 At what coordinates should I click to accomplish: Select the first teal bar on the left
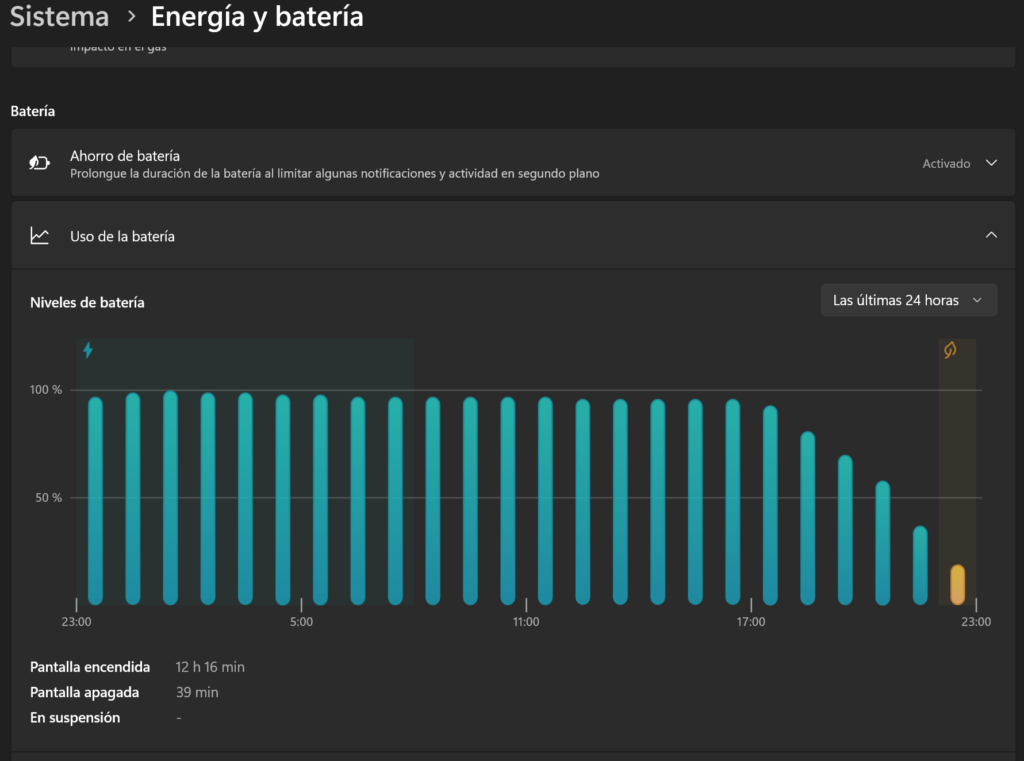click(95, 500)
